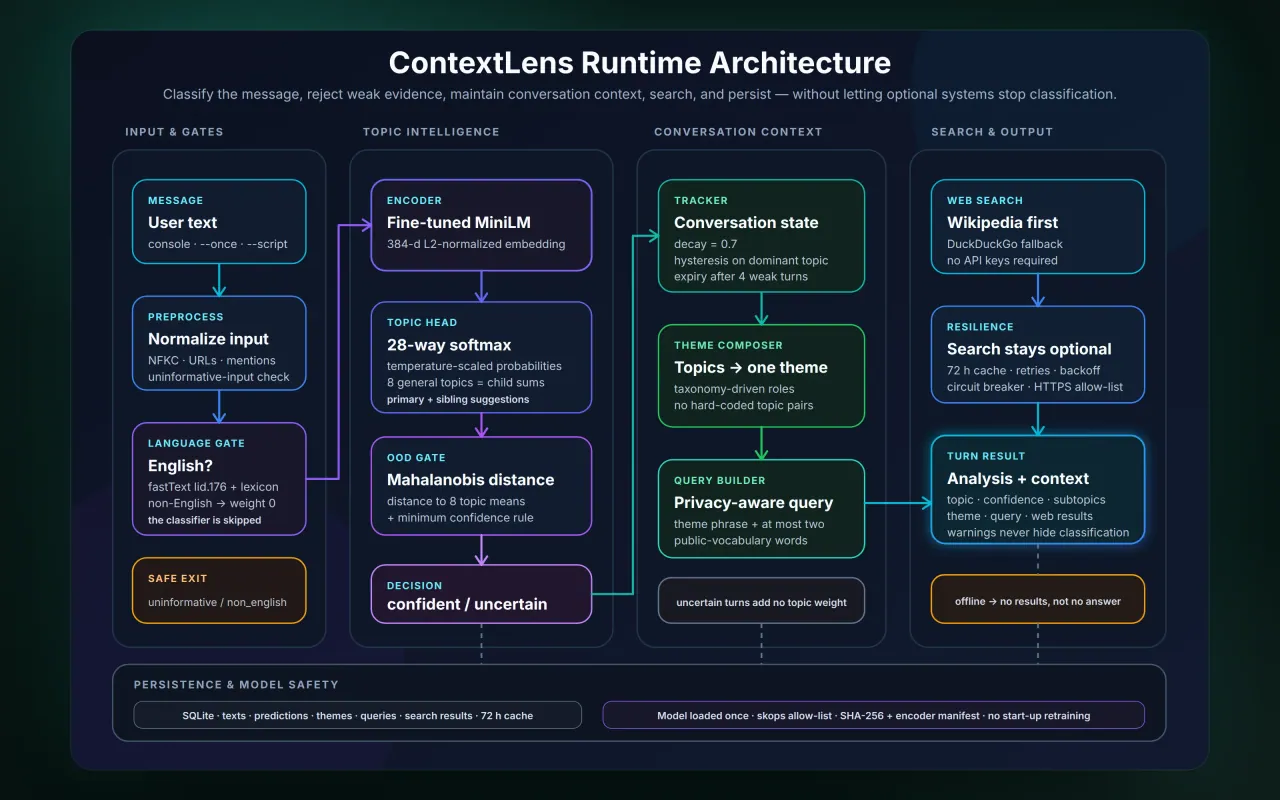The height and width of the screenshot is (800, 1280).
Task: Click 'hysteresis on dominant topic' line
Action: (751, 260)
